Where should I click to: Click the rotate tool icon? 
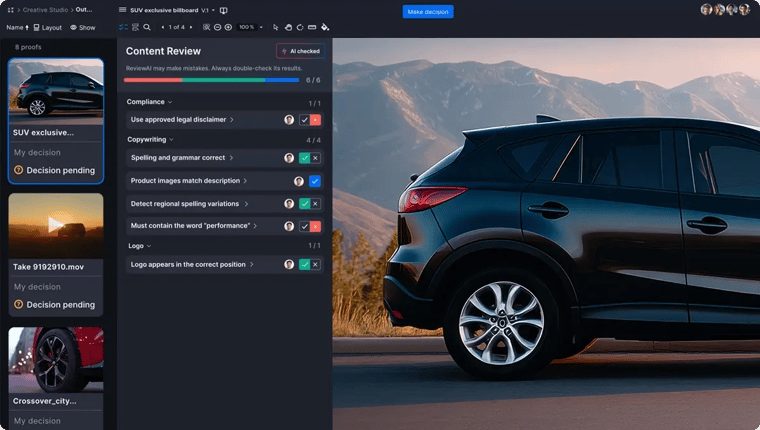pos(300,27)
